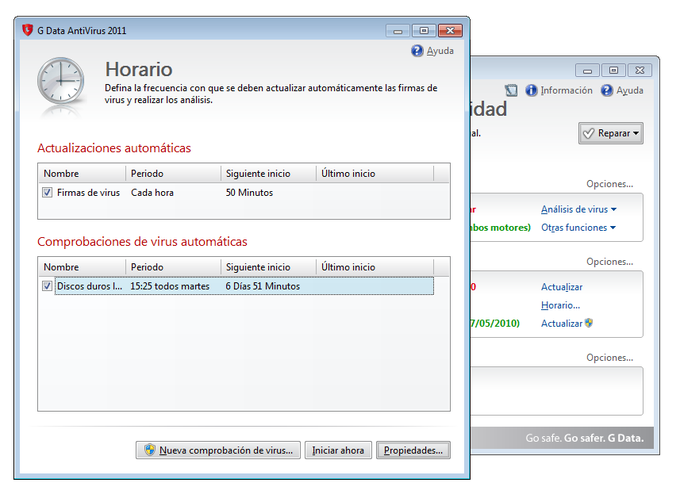
Task: Toggle the Discos duros l... checkbox
Action: click(47, 286)
